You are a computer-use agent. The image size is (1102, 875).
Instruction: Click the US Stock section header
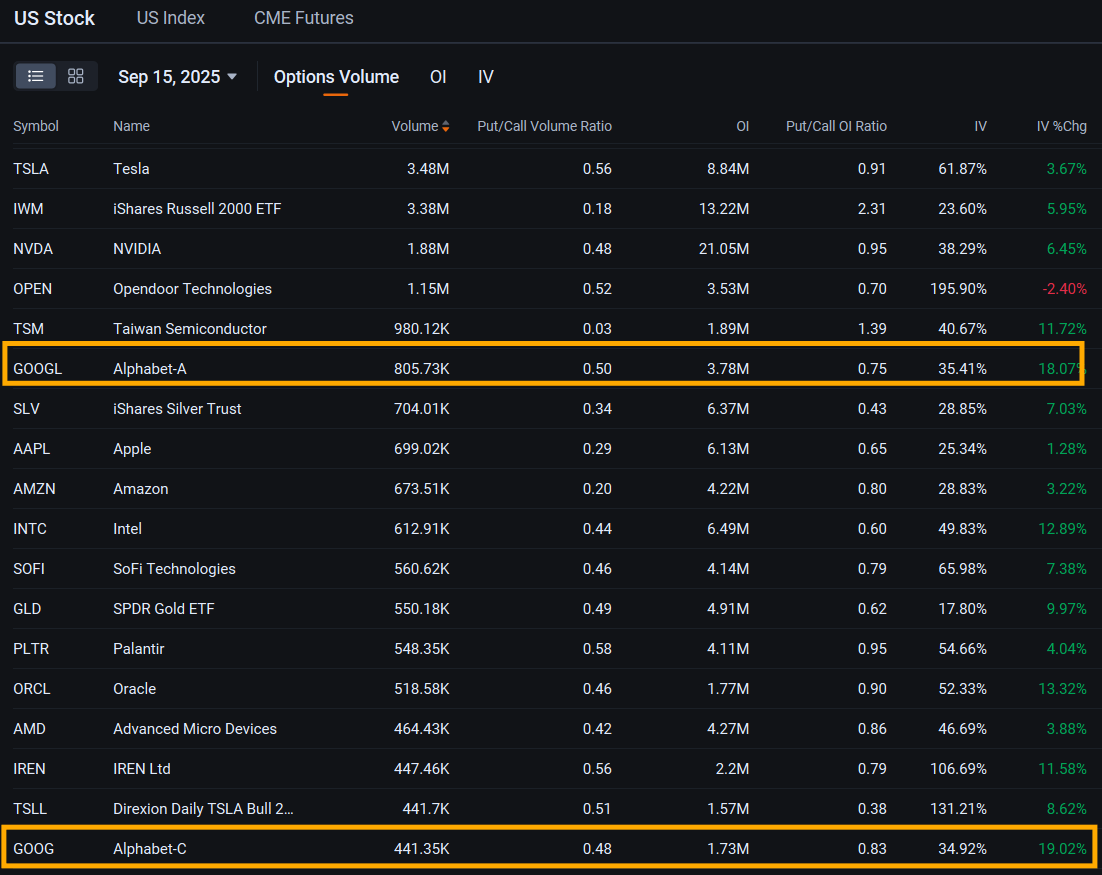(54, 17)
